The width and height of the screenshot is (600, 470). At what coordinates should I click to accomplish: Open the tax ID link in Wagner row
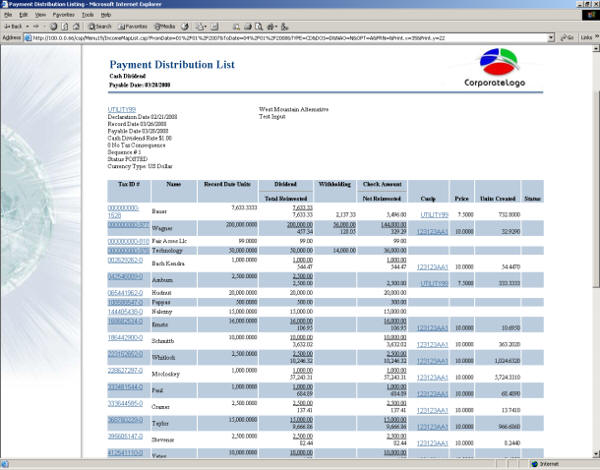pos(128,225)
